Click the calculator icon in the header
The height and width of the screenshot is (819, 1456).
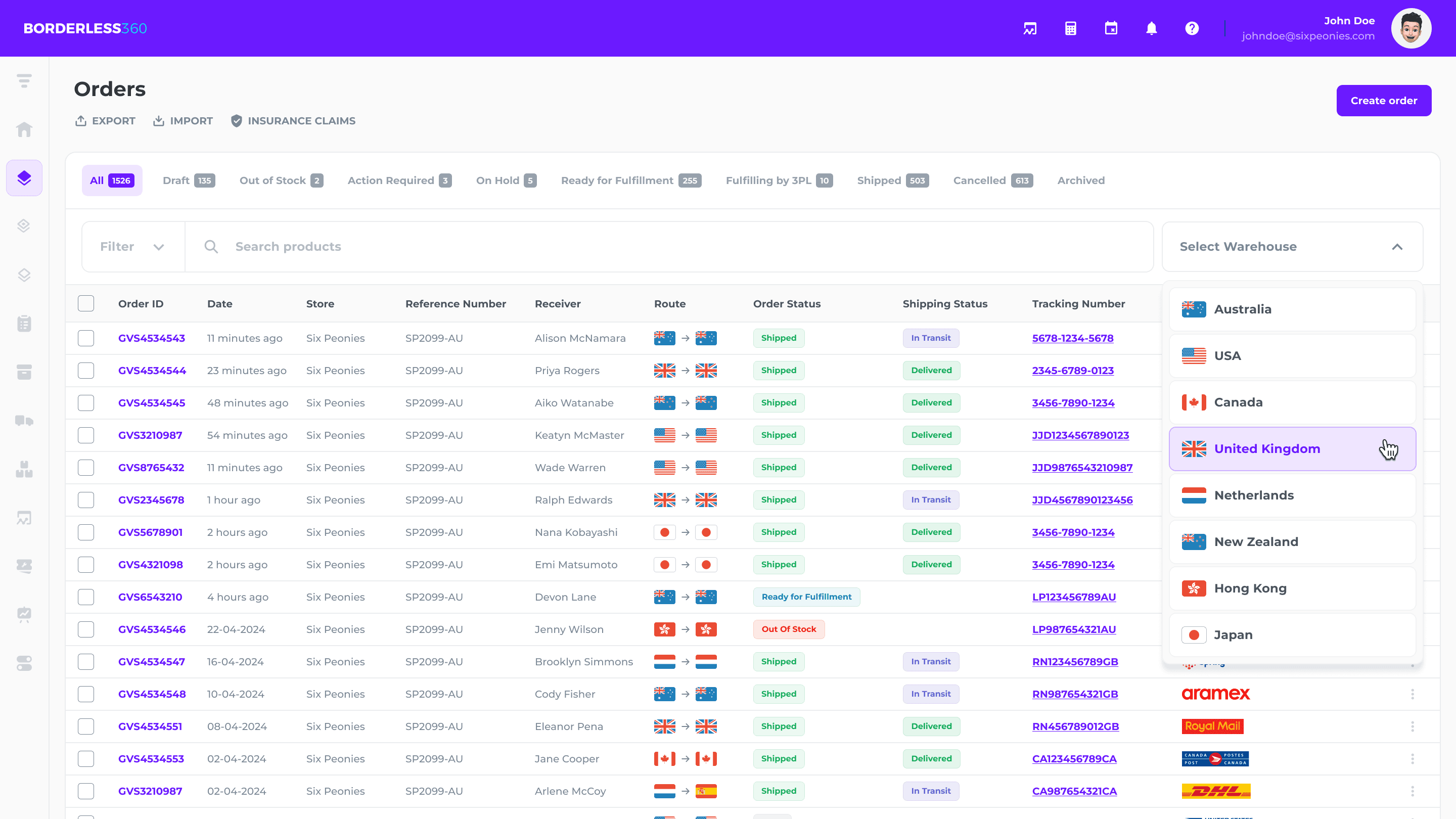(x=1071, y=28)
